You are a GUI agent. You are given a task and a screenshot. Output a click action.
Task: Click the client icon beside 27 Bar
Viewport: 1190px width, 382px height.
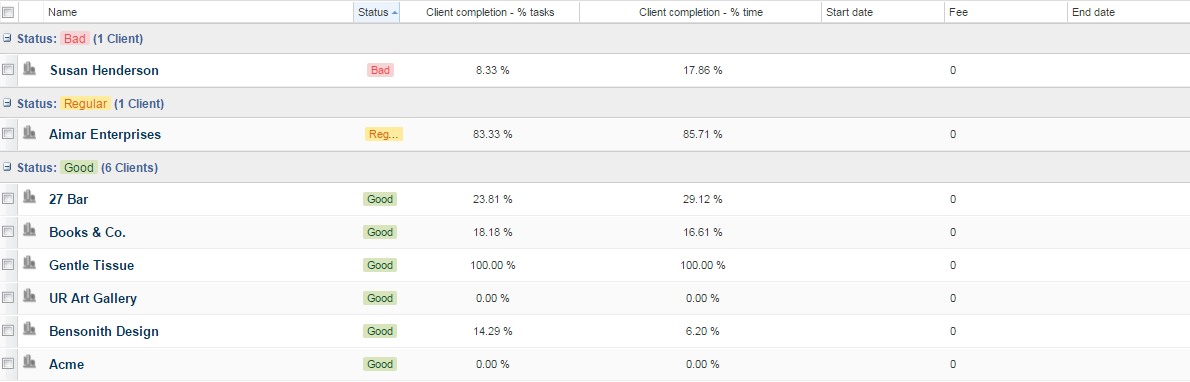30,197
